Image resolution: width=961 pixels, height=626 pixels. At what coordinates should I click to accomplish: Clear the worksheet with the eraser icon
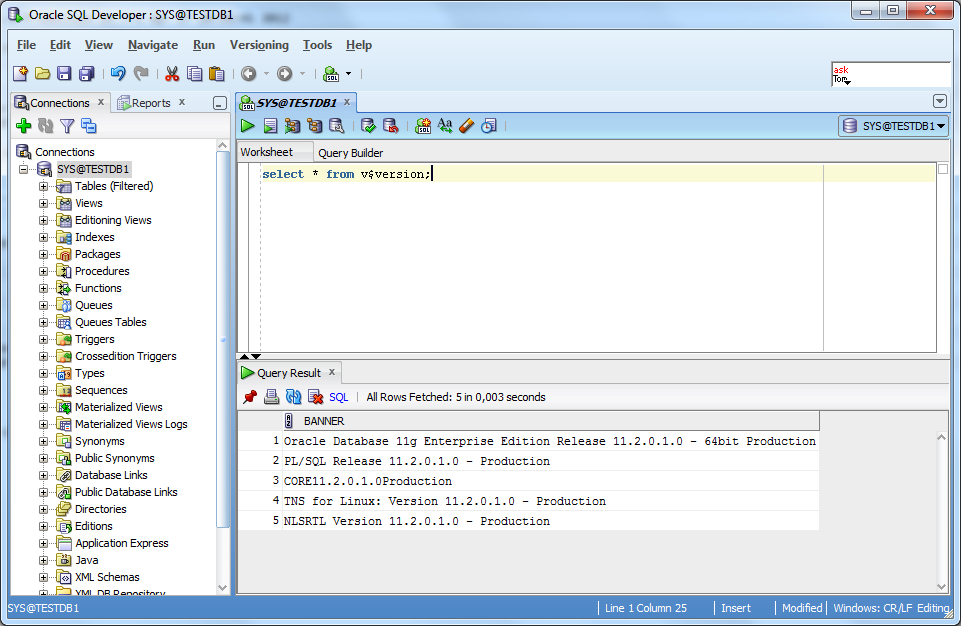pos(466,126)
